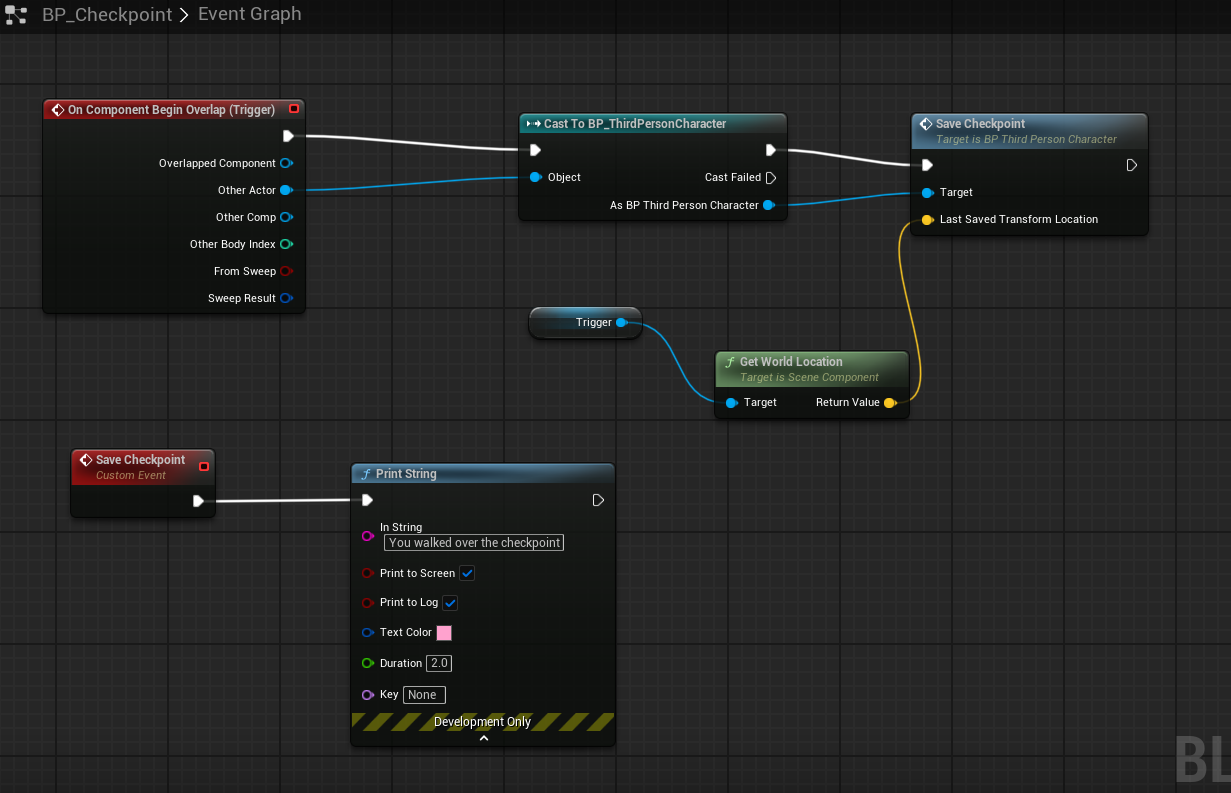Click the red delegate box on Save Checkpoint event
This screenshot has height=793, width=1231.
pyautogui.click(x=204, y=466)
